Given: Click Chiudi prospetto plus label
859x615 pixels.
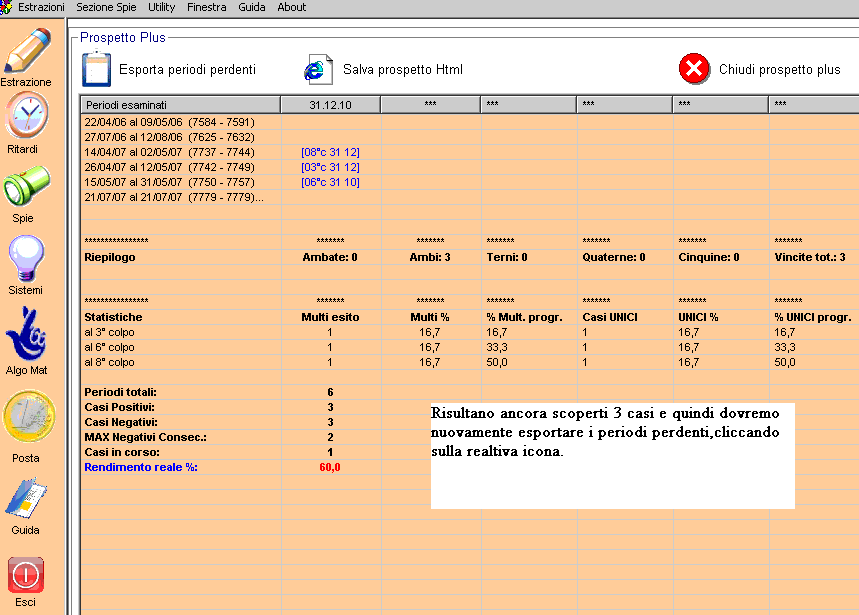Looking at the screenshot, I should [780, 70].
